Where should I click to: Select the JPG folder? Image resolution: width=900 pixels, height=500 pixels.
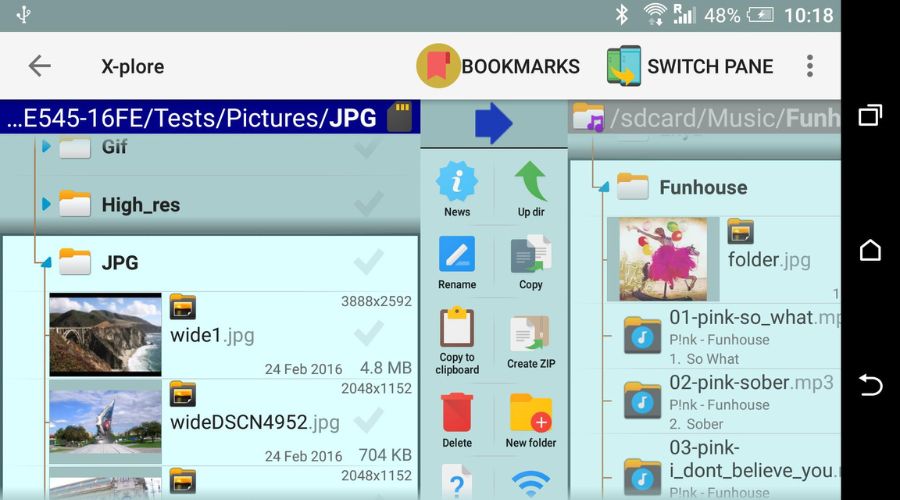pos(210,263)
